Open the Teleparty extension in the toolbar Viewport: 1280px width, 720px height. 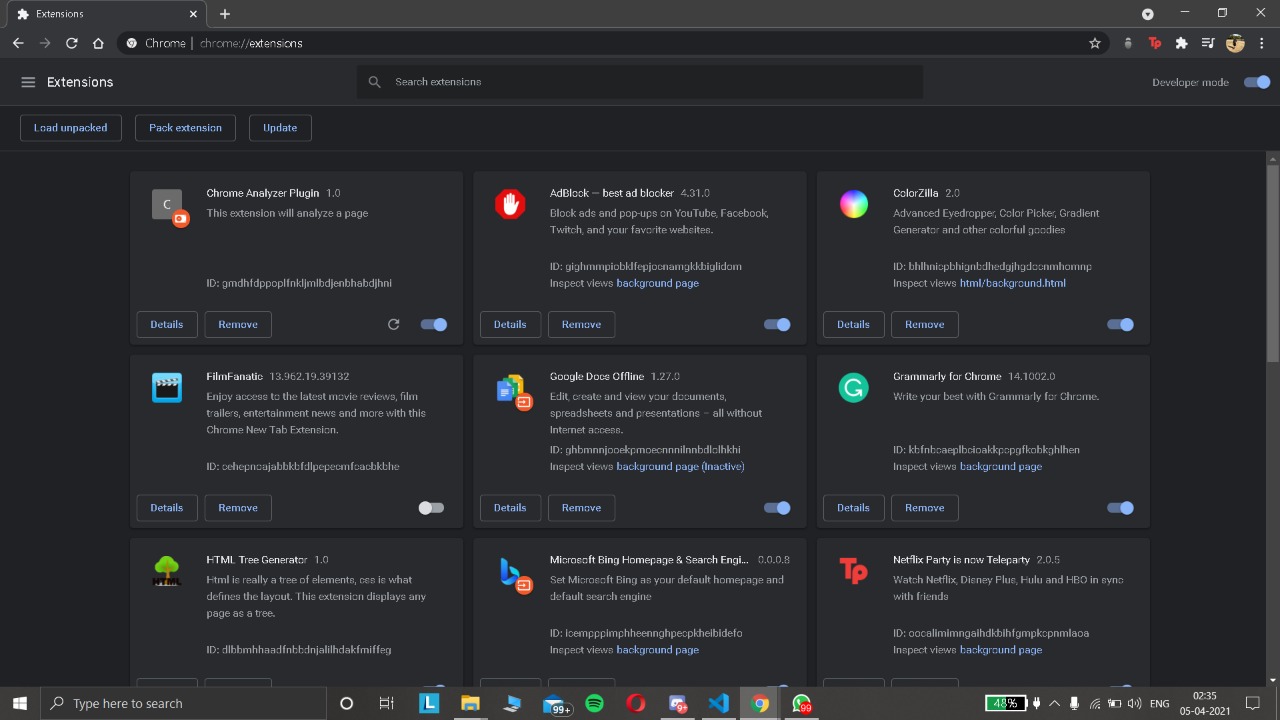tap(1155, 43)
